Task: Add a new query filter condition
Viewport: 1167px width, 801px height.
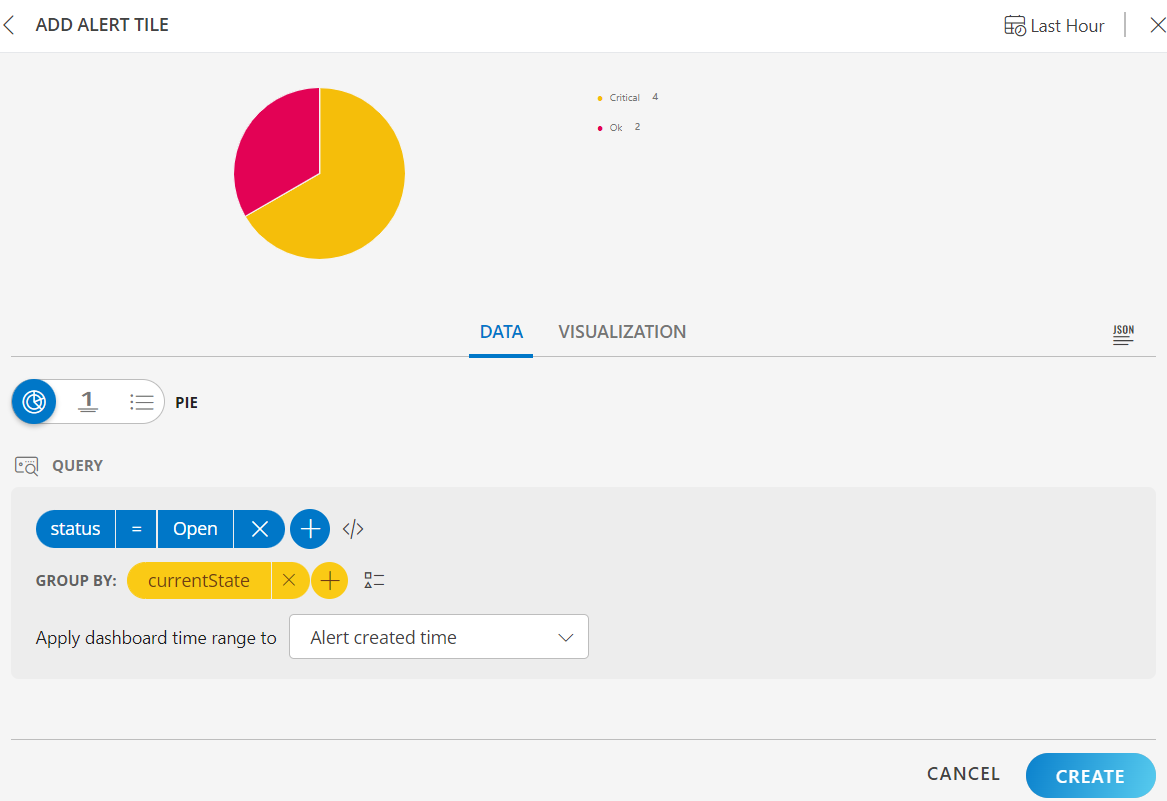Action: (310, 529)
